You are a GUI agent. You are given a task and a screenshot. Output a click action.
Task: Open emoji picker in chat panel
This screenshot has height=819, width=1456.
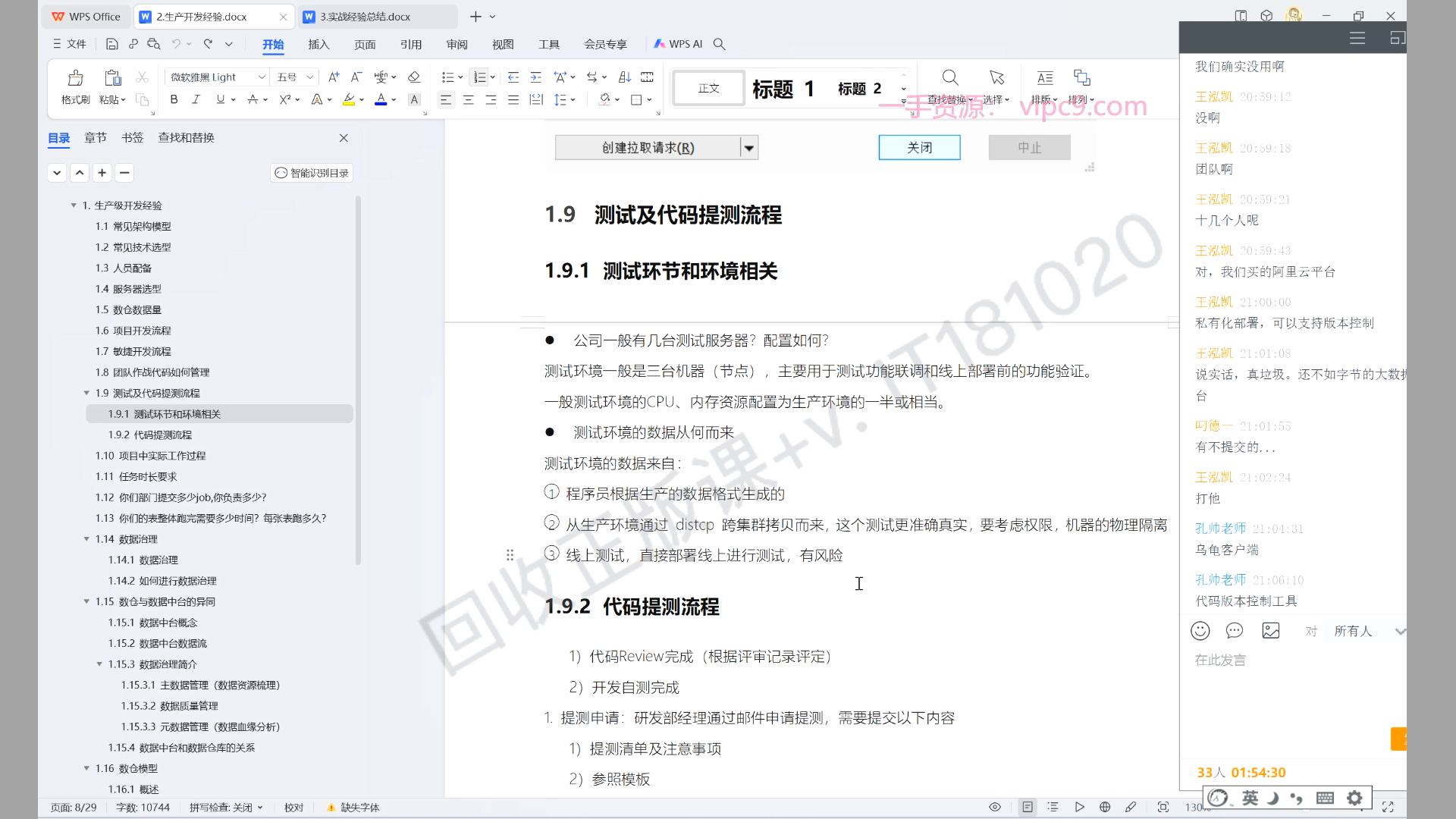[x=1200, y=631]
